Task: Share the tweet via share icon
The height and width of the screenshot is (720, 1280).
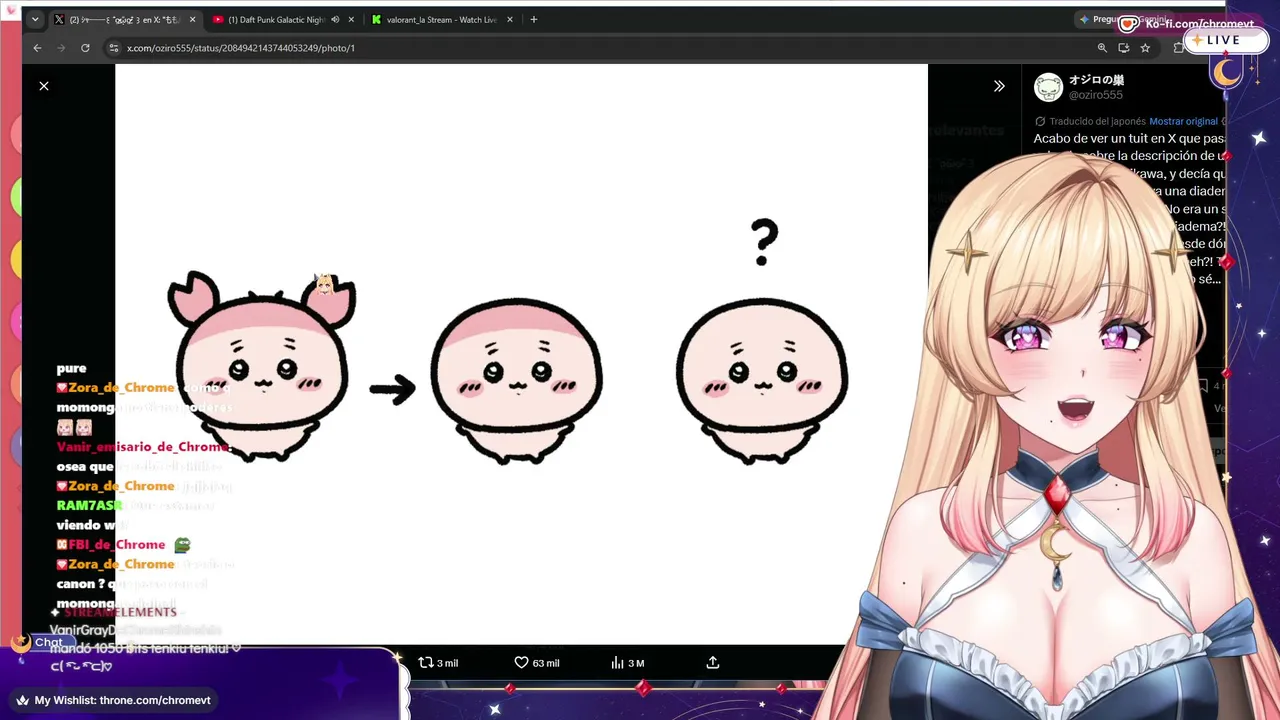Action: tap(712, 663)
